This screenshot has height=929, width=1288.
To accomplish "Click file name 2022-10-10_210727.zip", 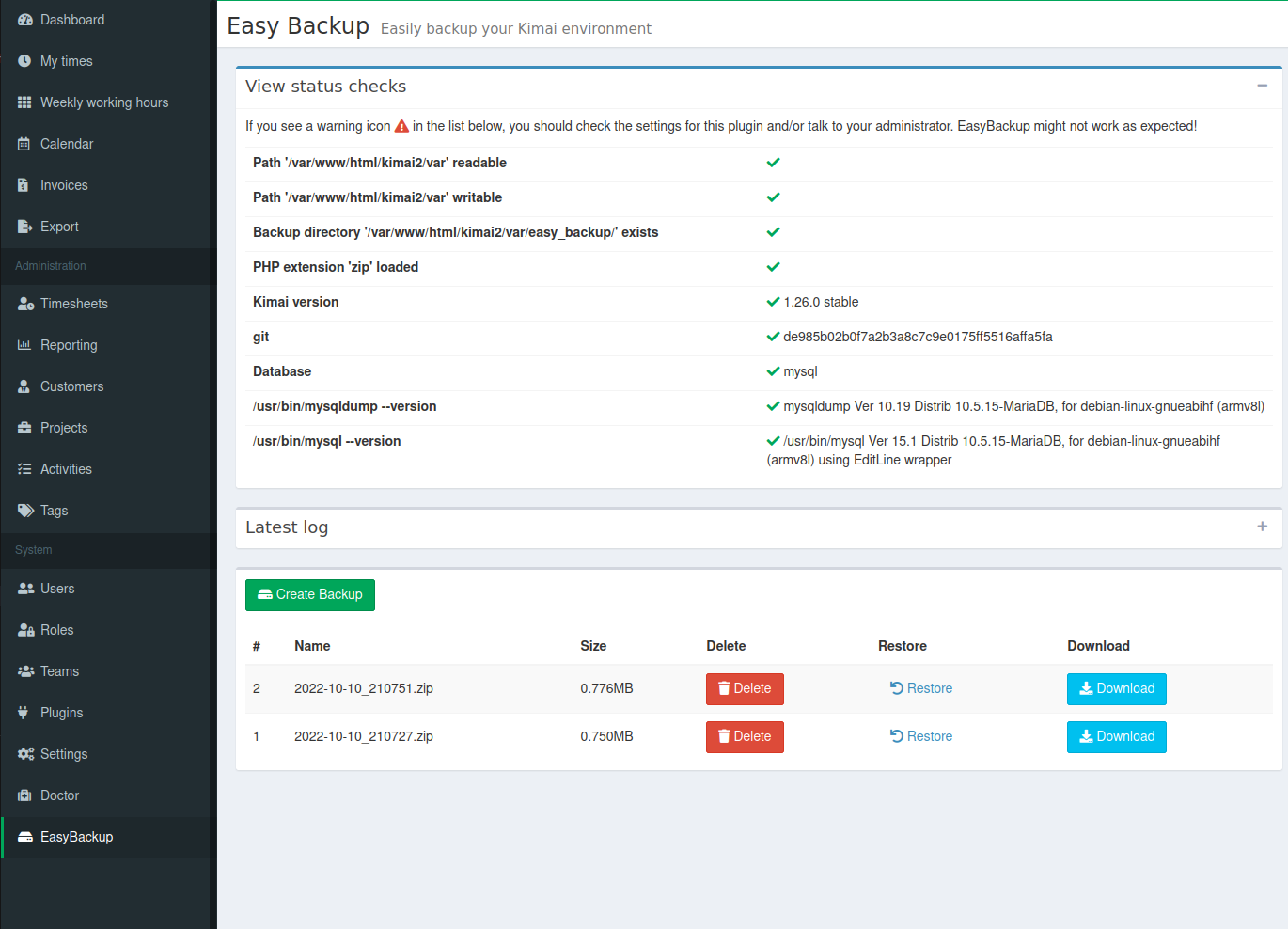I will click(x=364, y=736).
